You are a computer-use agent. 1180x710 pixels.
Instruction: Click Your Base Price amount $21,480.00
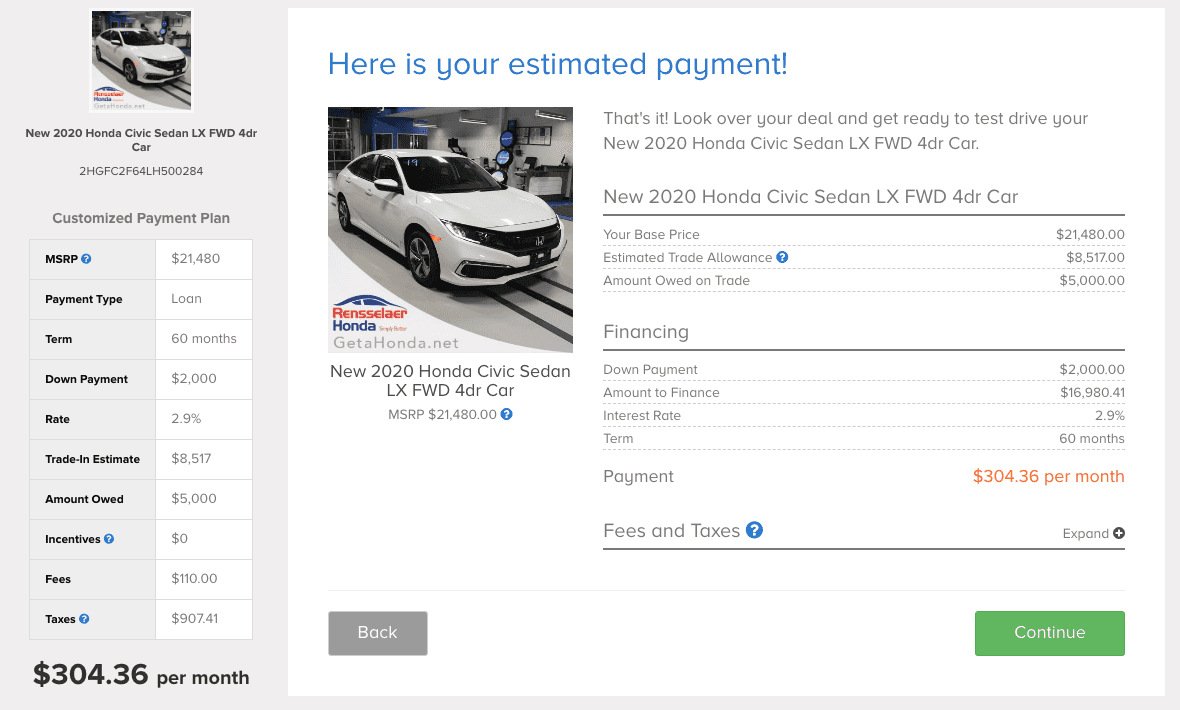tap(1090, 234)
